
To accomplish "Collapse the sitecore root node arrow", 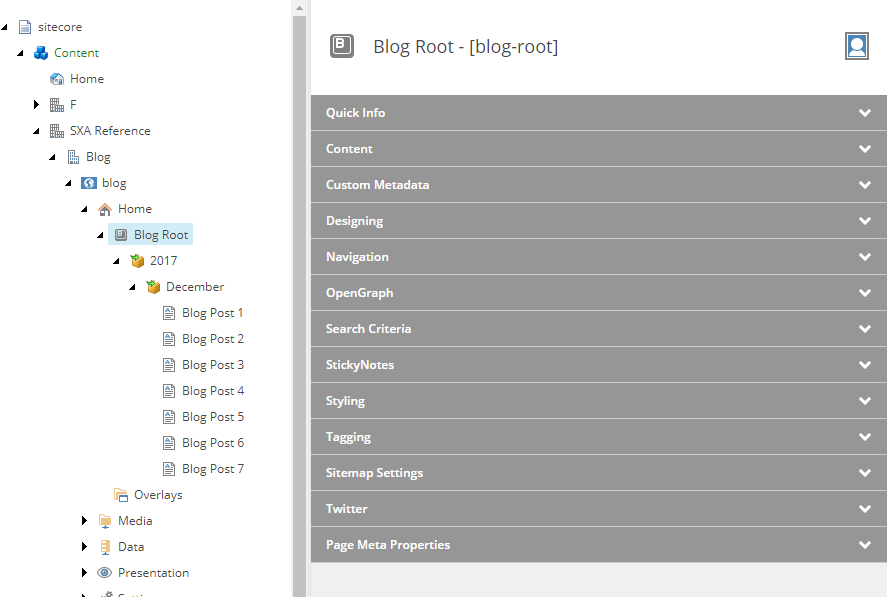I will coord(5,27).
